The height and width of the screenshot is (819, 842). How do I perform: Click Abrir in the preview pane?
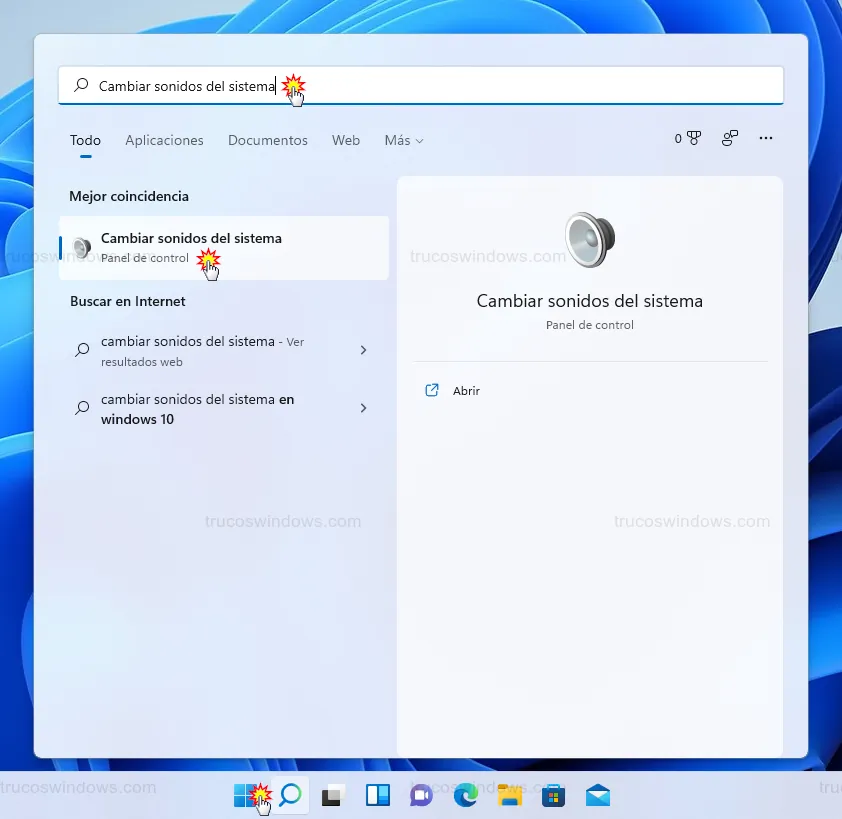pos(466,391)
